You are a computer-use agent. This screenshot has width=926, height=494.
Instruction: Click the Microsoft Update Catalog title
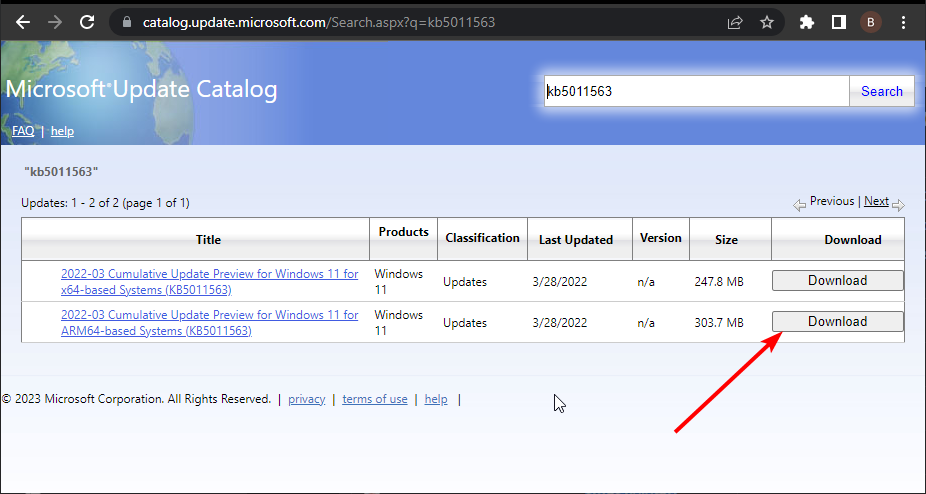point(141,89)
